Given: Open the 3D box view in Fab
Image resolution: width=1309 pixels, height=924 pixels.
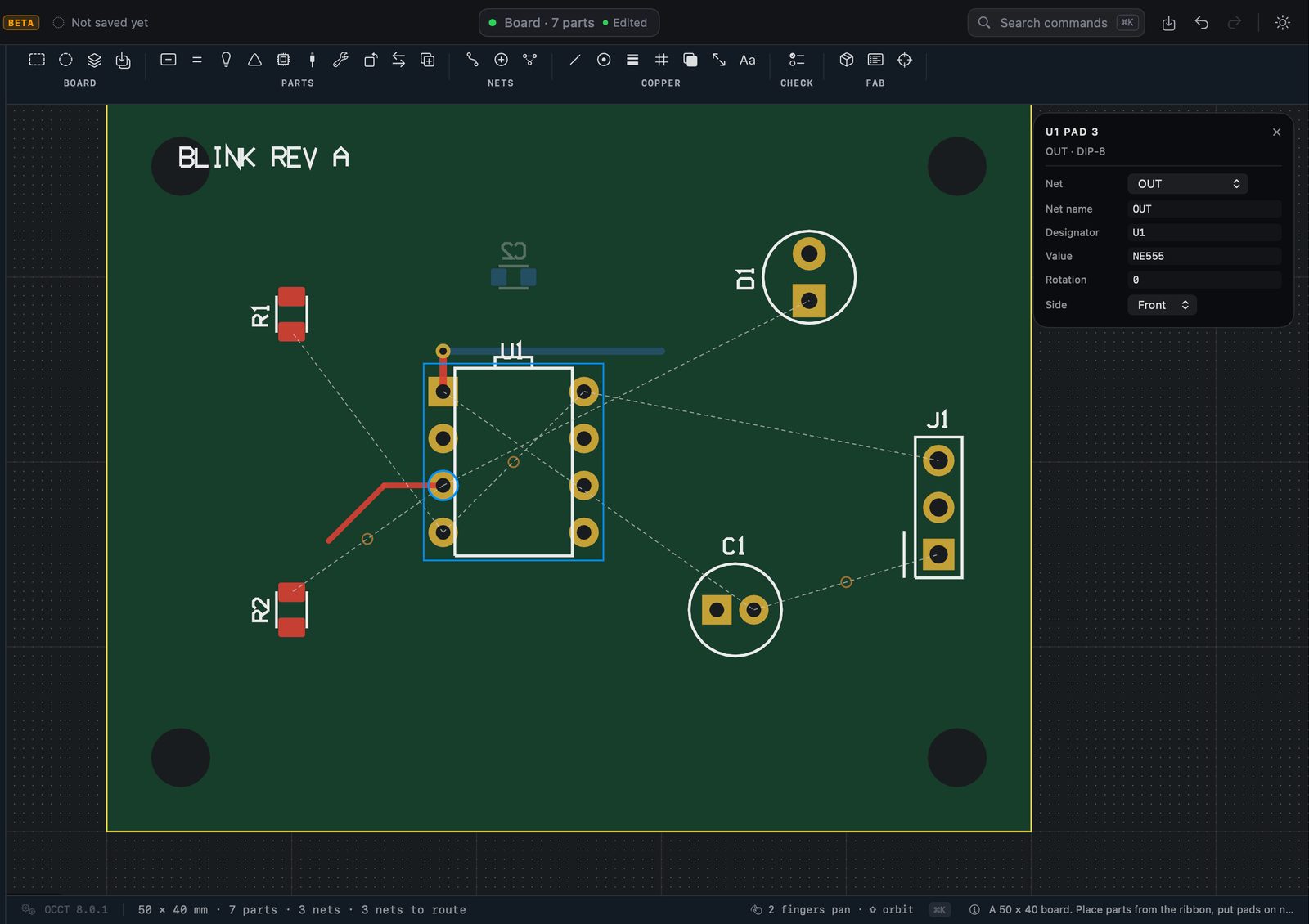Looking at the screenshot, I should [847, 60].
